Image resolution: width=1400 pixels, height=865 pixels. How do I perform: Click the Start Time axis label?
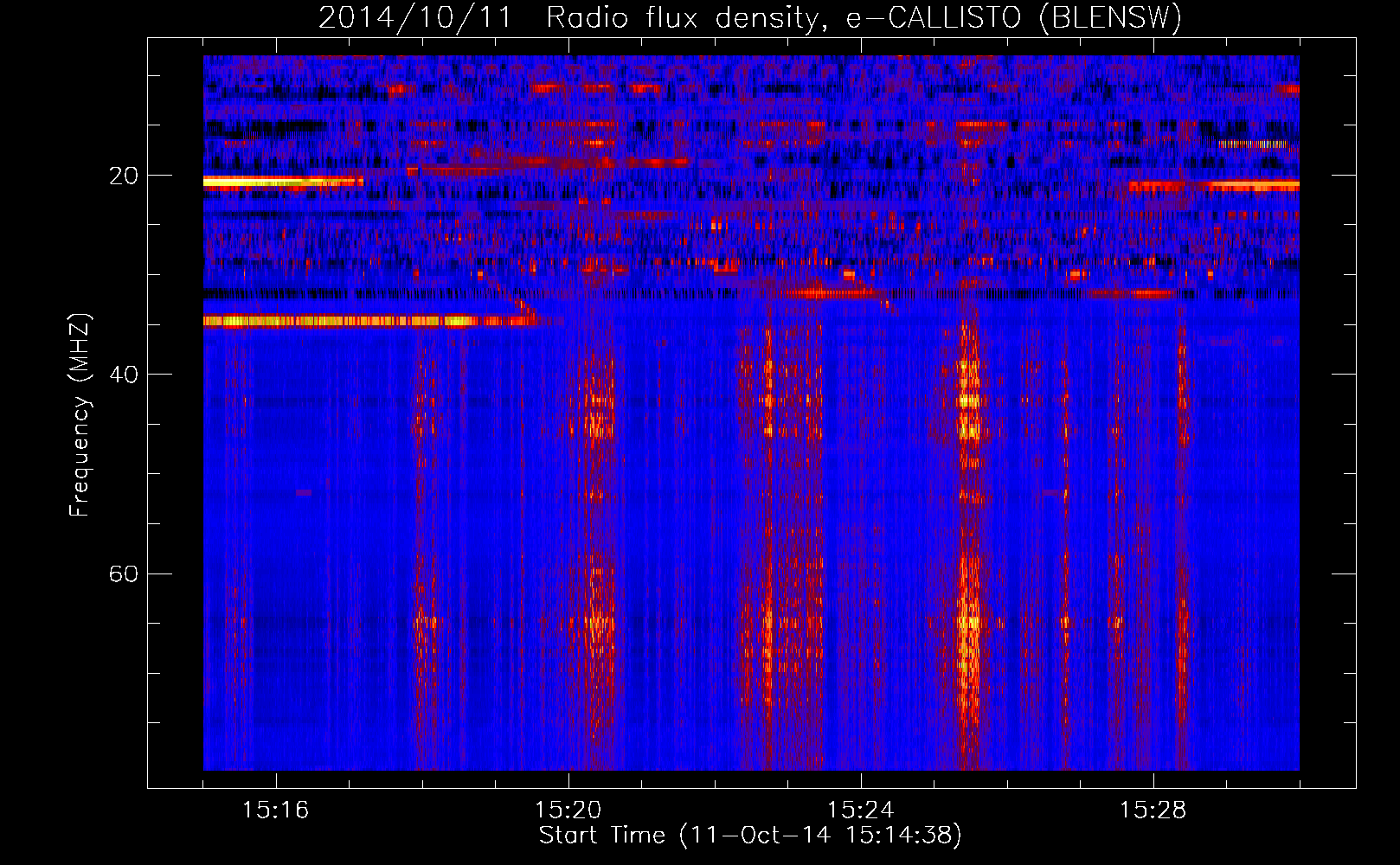point(750,836)
